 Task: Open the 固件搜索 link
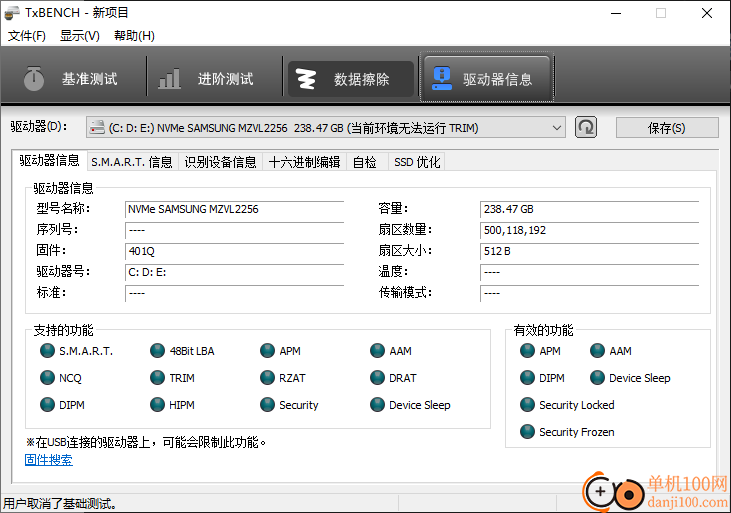pos(48,460)
